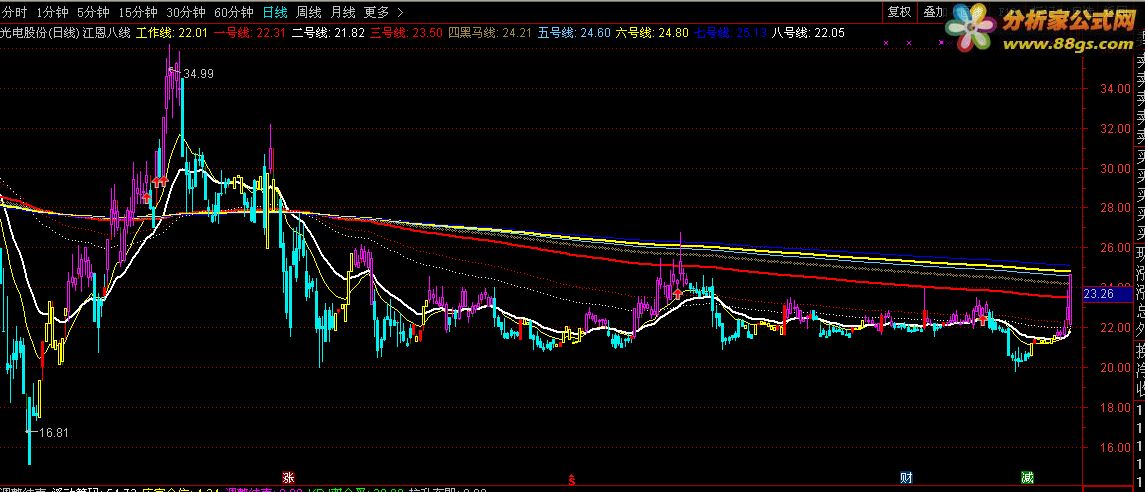This screenshot has width=1145, height=492.
Task: Click the green 减 event marker
Action: 1027,479
